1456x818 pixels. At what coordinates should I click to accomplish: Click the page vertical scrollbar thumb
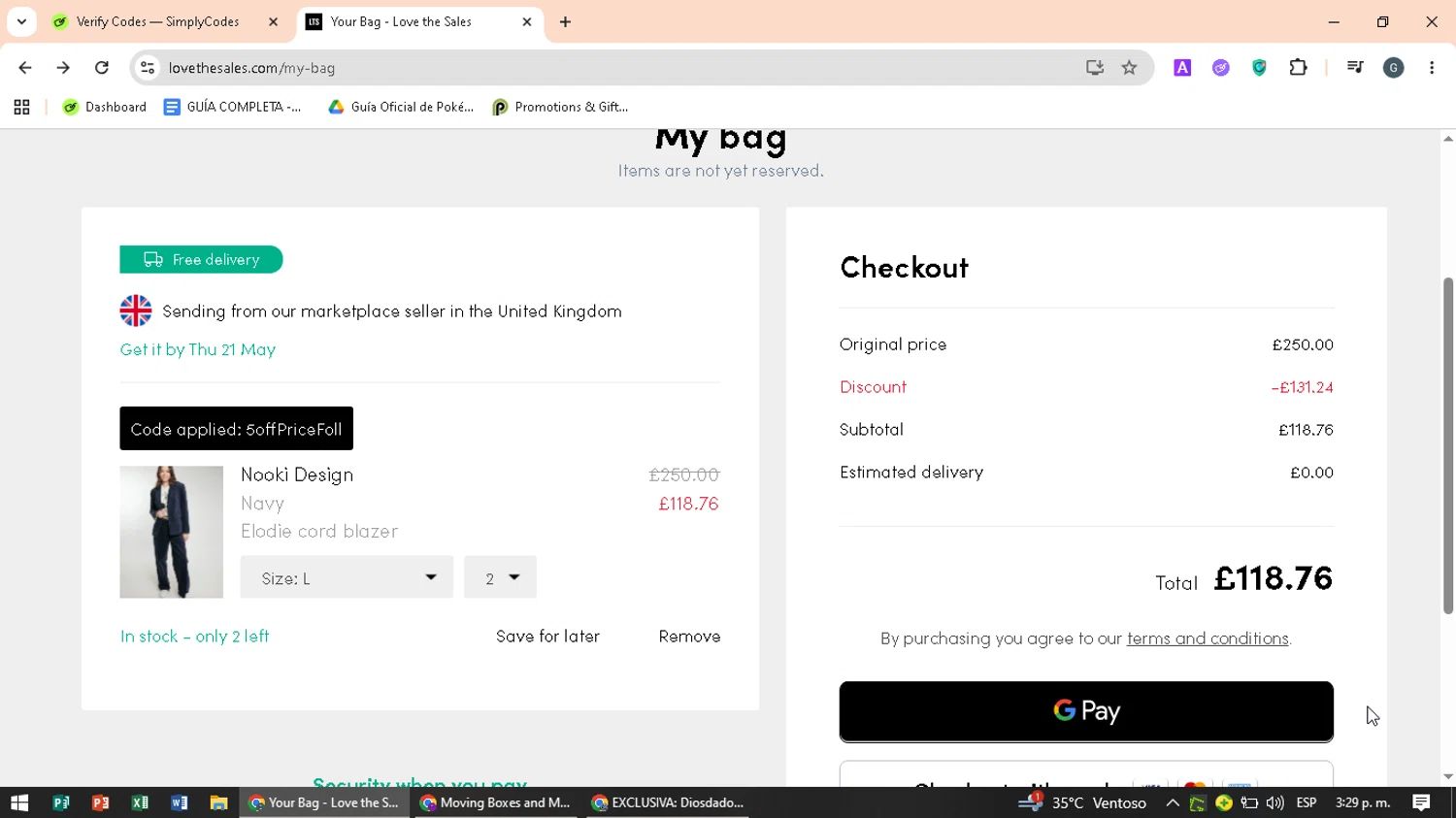pos(1447,446)
